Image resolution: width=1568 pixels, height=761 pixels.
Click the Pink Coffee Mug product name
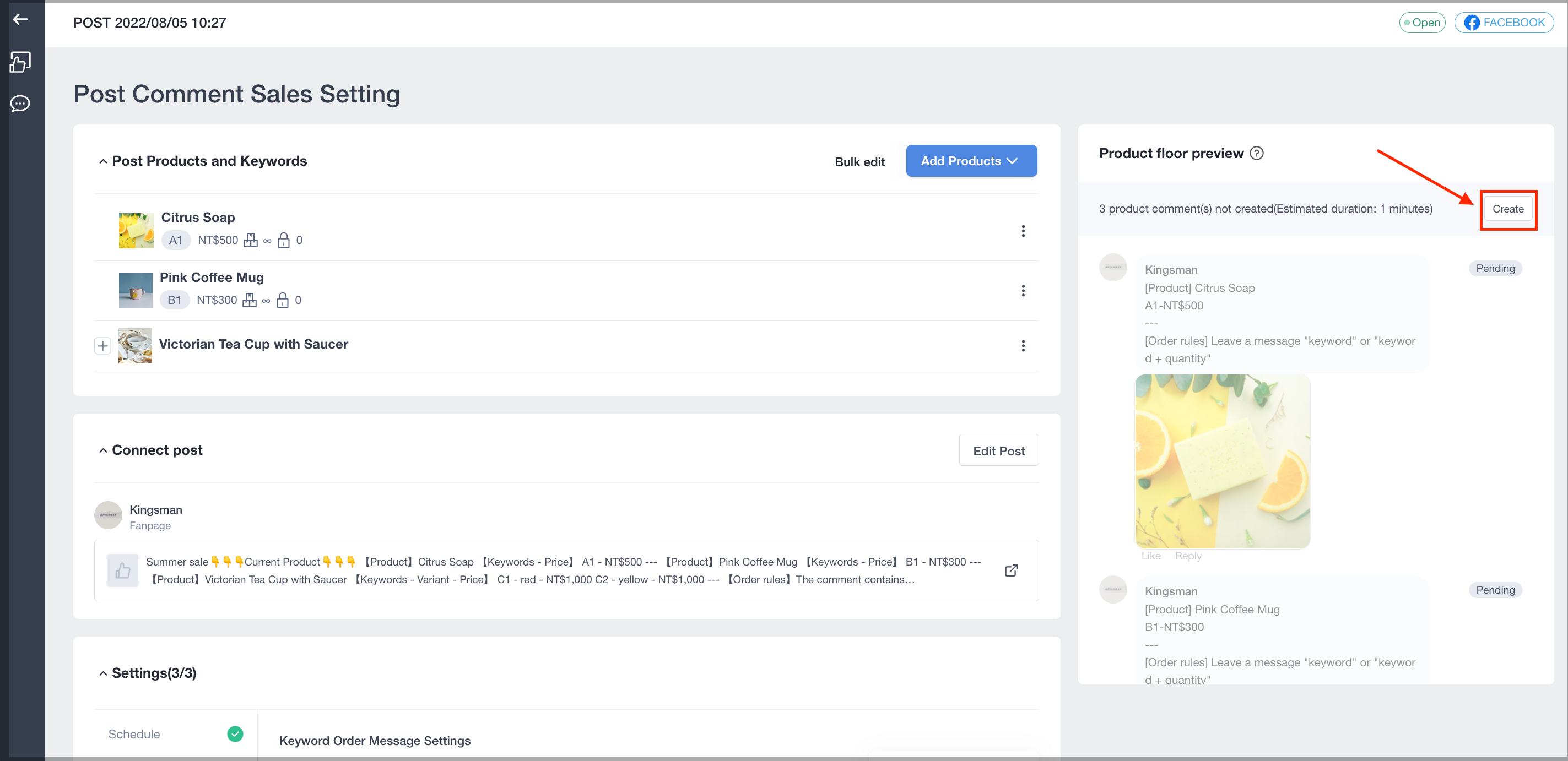pos(211,278)
